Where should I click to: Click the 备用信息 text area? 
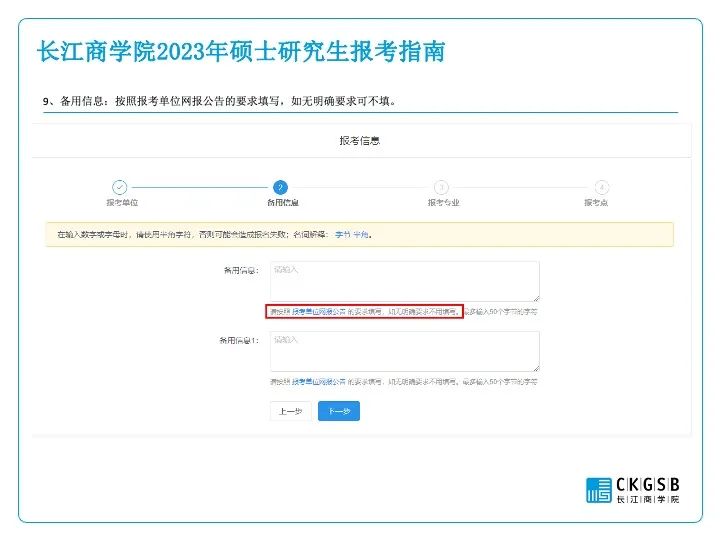click(x=405, y=281)
